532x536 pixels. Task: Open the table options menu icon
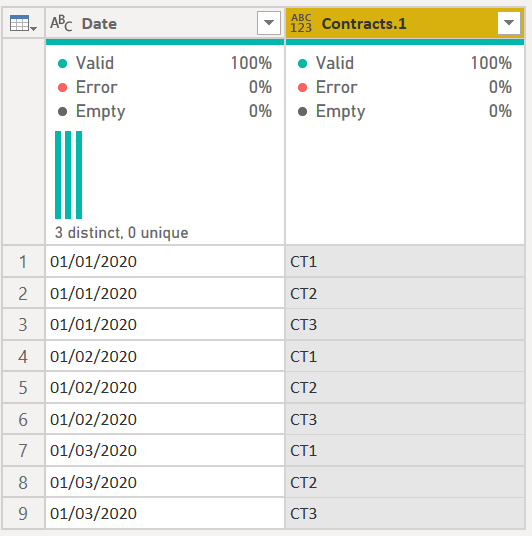pos(23,23)
